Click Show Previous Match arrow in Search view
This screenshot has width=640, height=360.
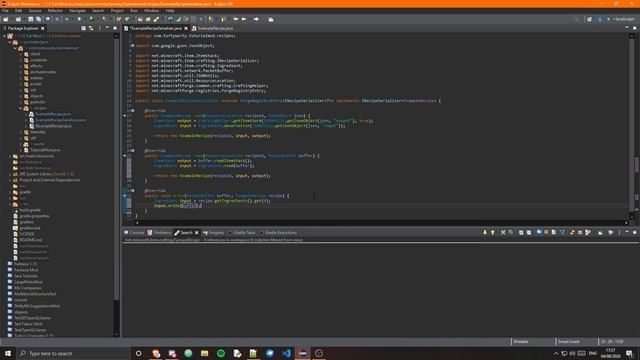click(x=493, y=233)
